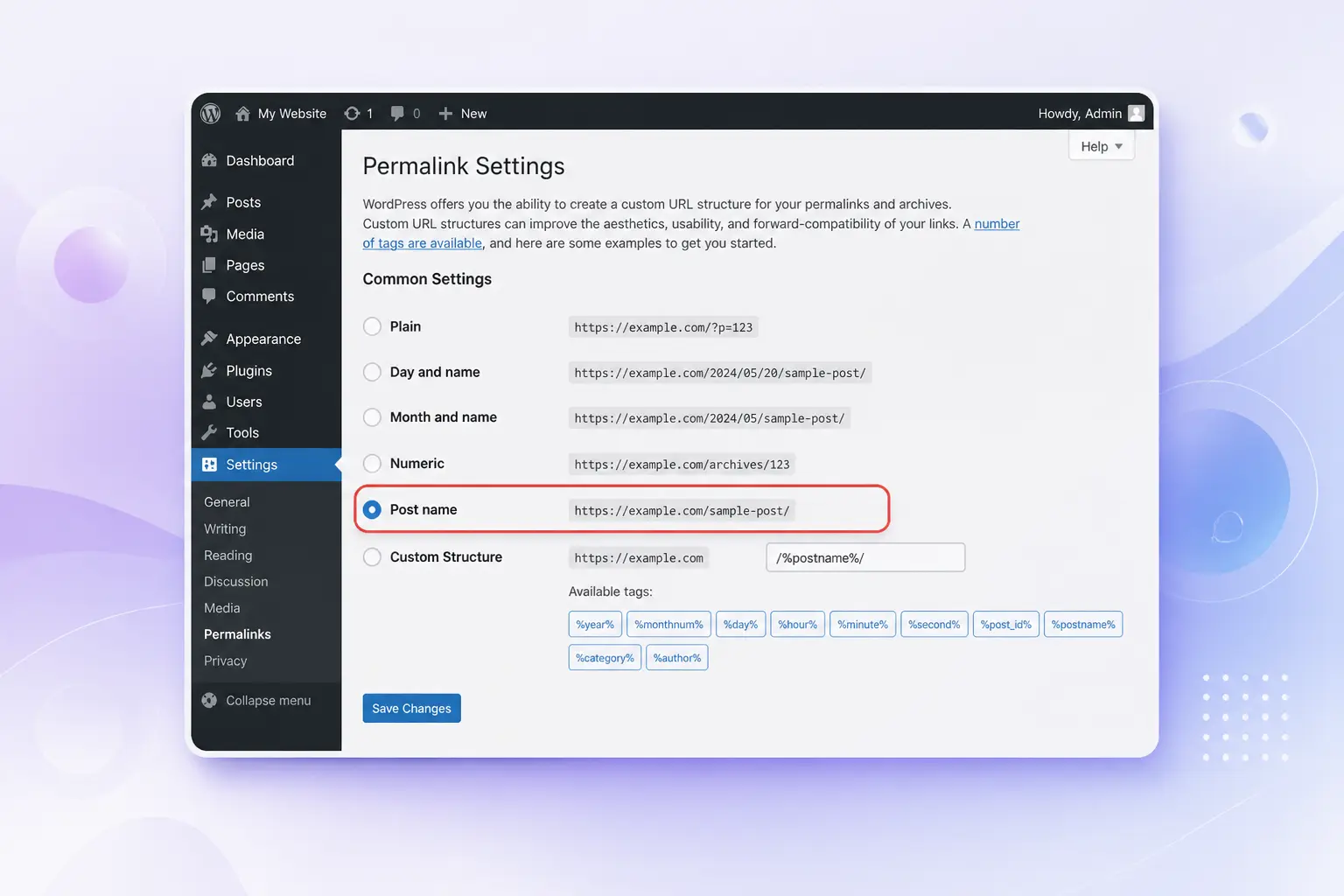Open the Howdy, Admin account menu
The height and width of the screenshot is (896, 1344).
coord(1091,114)
